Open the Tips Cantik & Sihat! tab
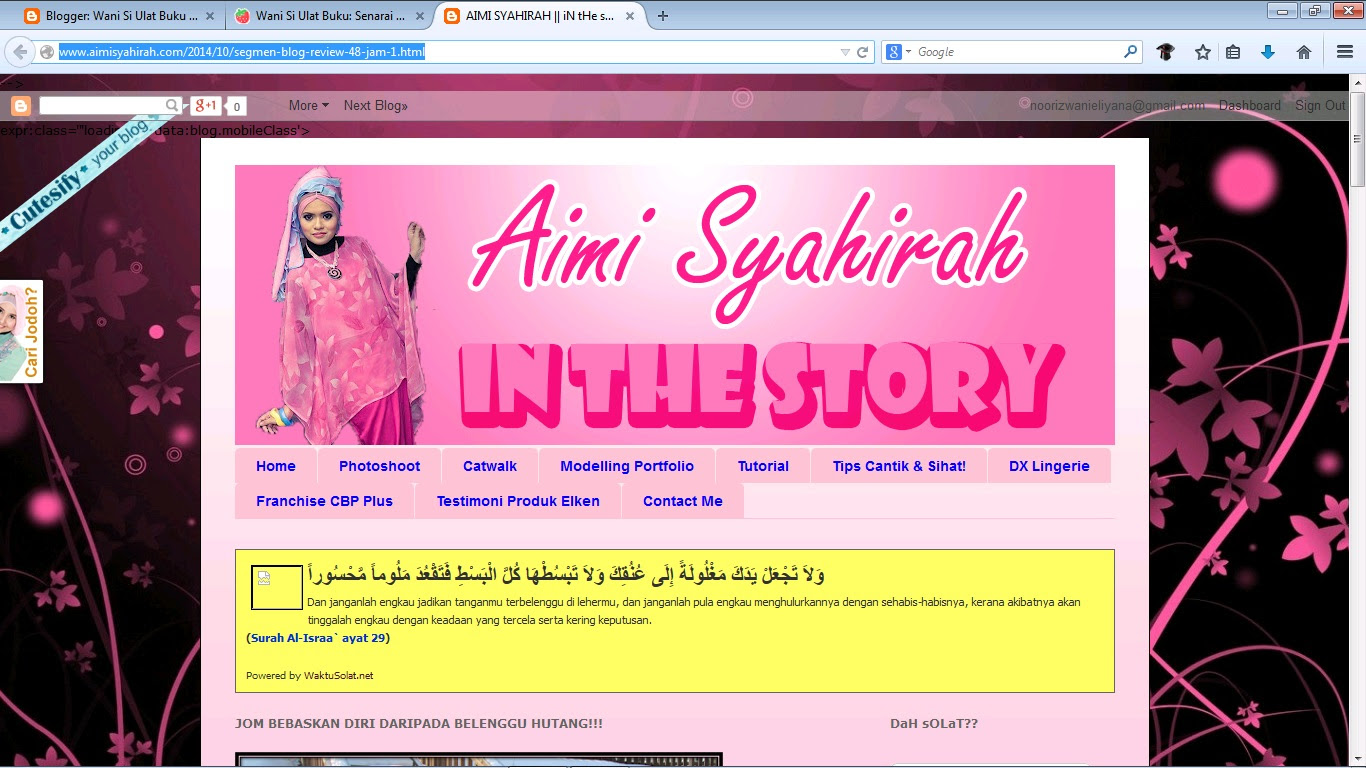This screenshot has height=768, width=1366. pyautogui.click(x=899, y=466)
